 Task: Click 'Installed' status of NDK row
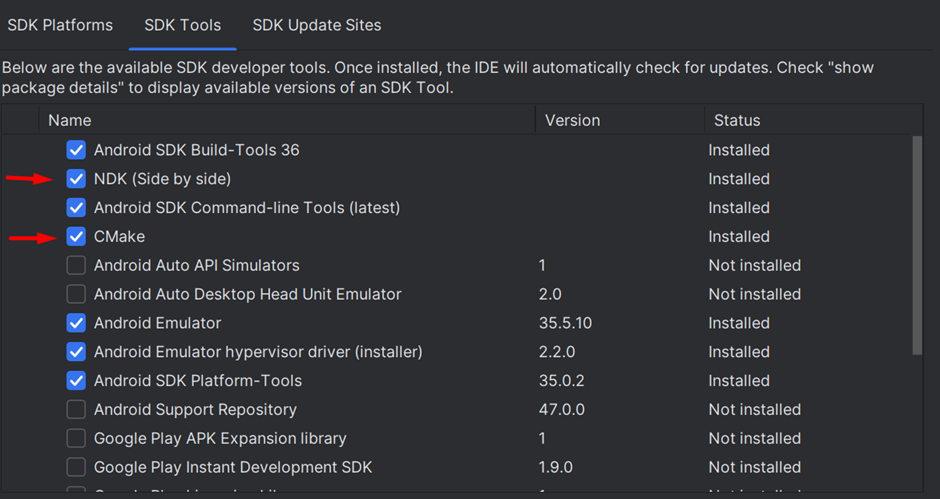point(739,179)
